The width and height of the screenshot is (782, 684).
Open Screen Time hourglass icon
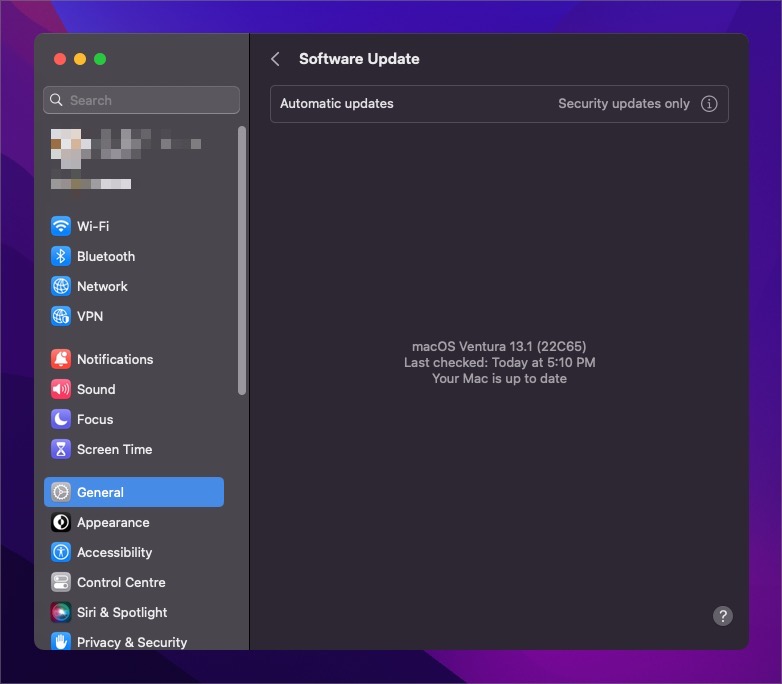click(61, 449)
